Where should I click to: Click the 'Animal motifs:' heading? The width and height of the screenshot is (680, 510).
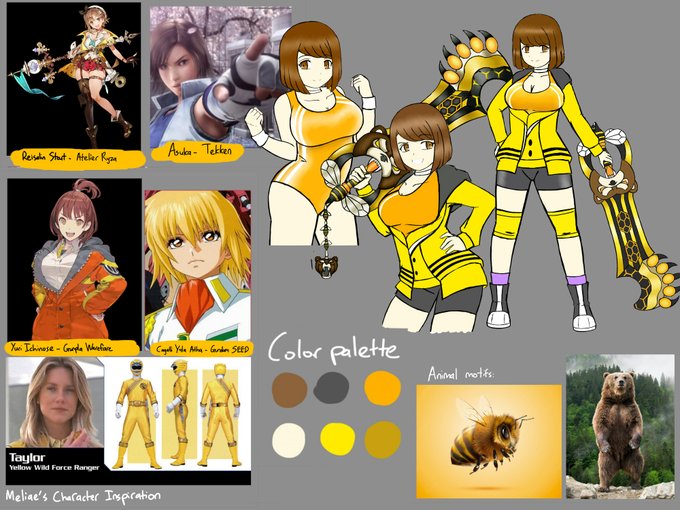(x=461, y=373)
